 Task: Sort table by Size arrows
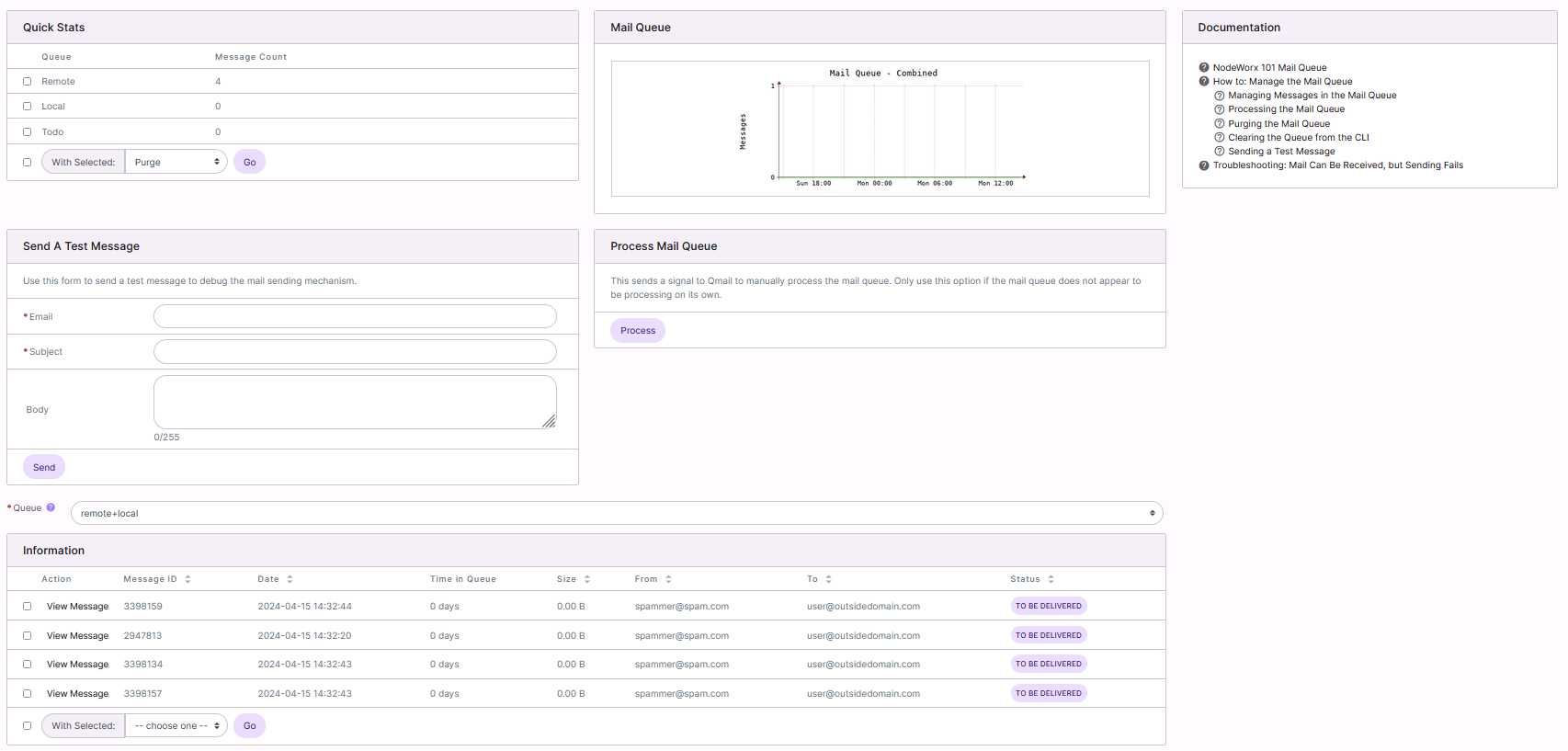click(x=586, y=579)
